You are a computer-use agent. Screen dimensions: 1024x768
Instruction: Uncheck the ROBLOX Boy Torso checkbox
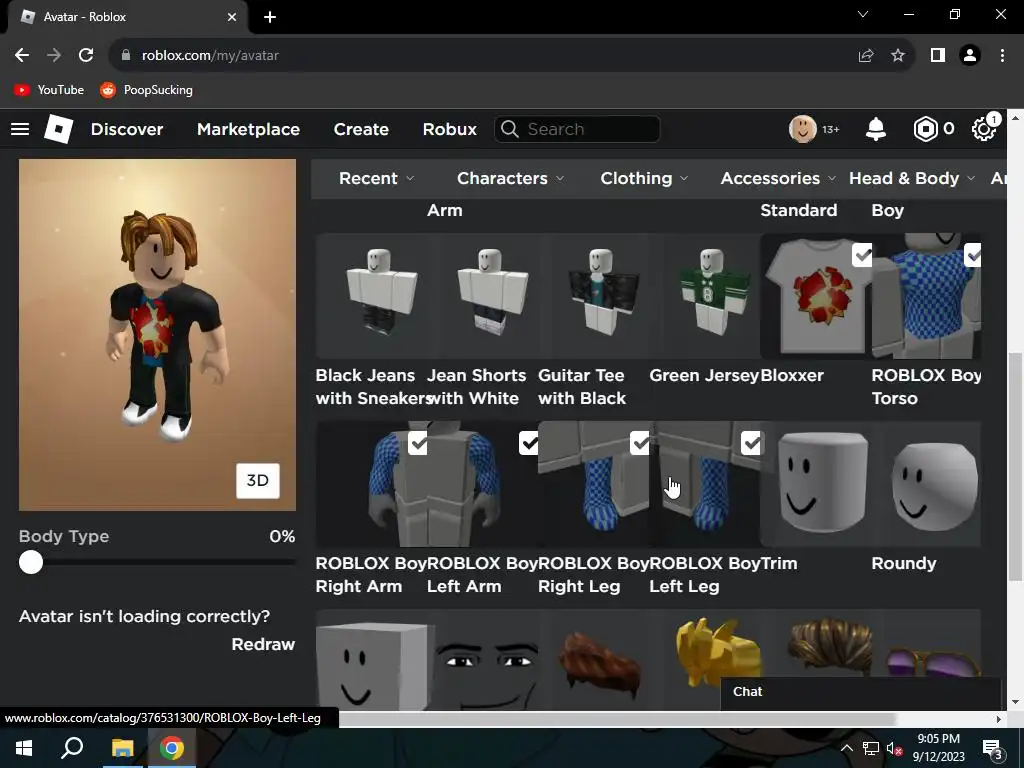click(x=973, y=255)
